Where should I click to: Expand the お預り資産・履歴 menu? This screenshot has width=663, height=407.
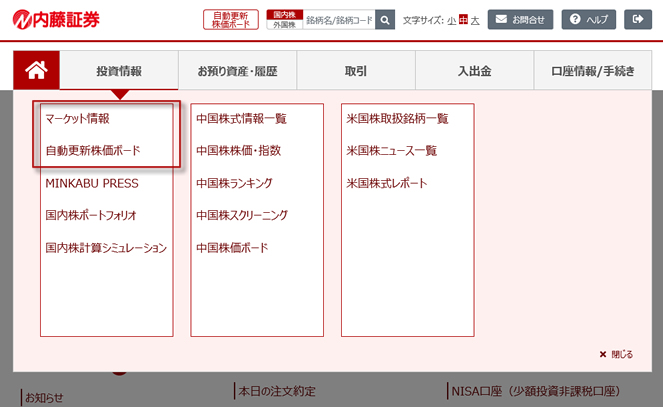click(x=237, y=71)
